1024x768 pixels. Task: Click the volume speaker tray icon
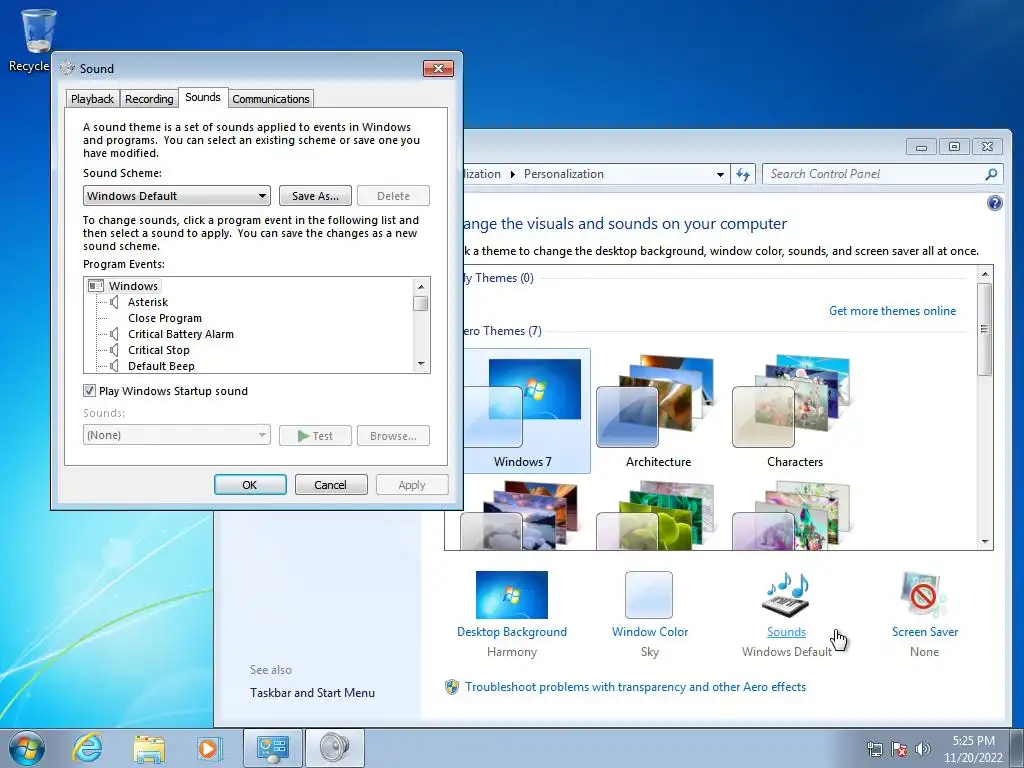coord(922,749)
